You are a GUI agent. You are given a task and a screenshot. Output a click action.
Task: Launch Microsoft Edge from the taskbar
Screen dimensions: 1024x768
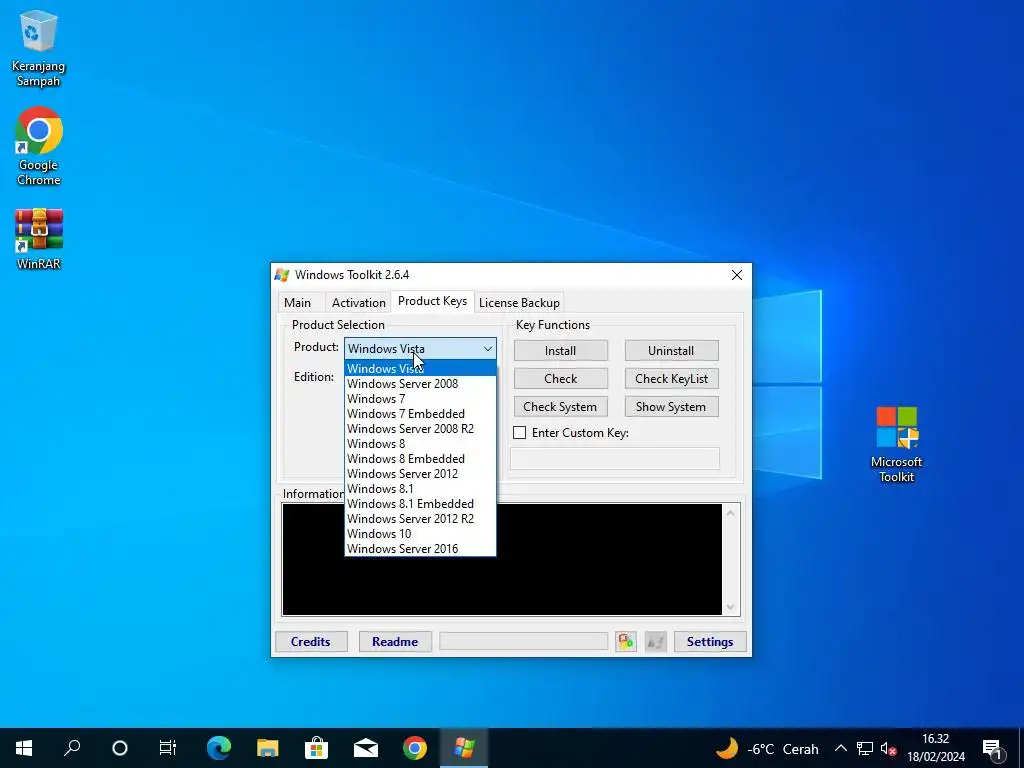[x=219, y=748]
